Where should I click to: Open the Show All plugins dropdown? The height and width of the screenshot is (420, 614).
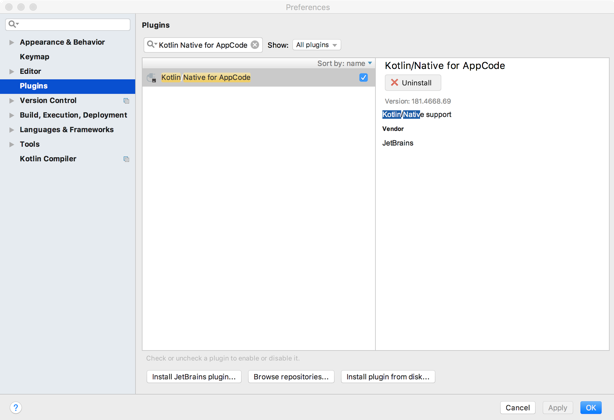click(316, 45)
